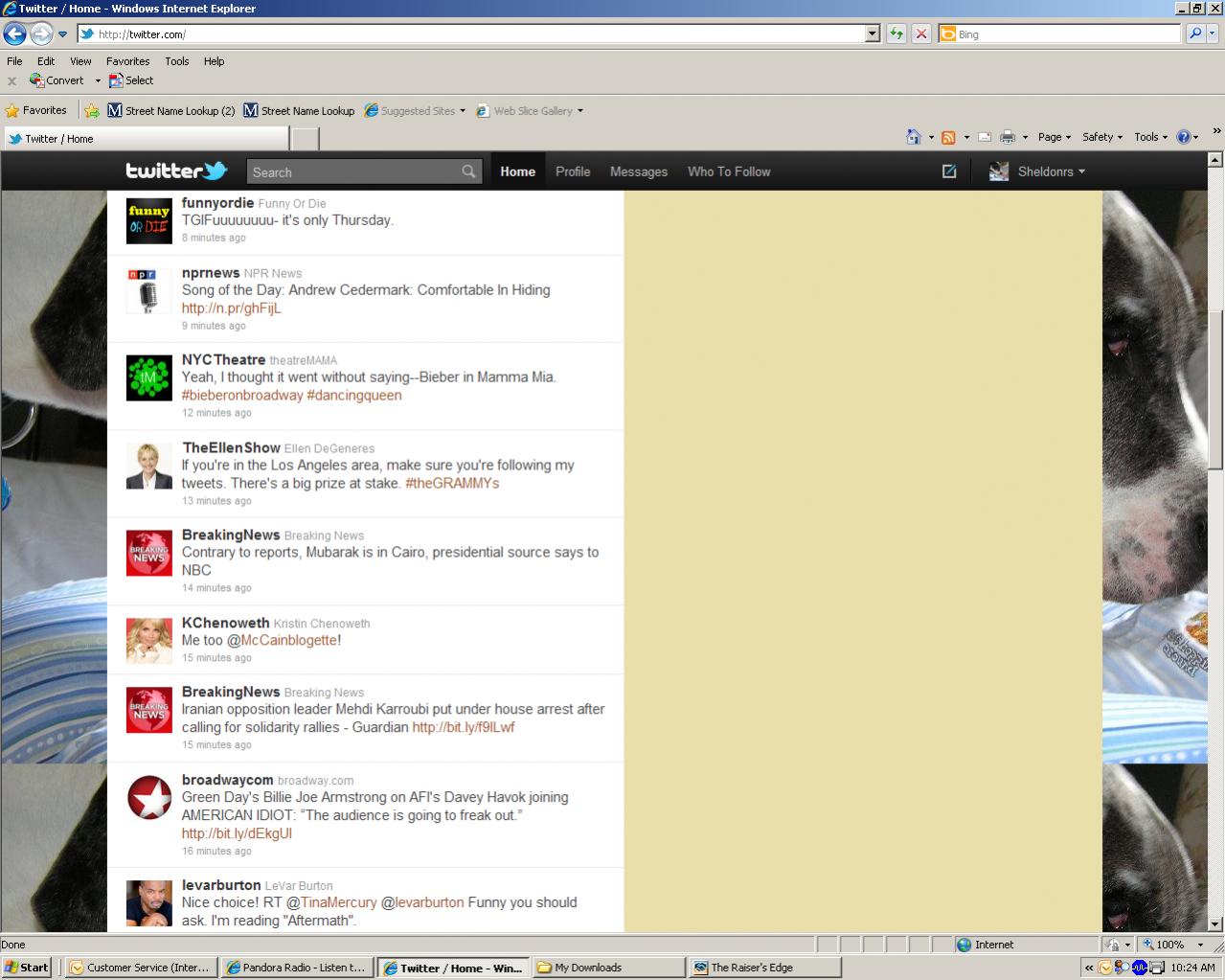
Task: Click the twitter.com address bar
Action: [471, 34]
